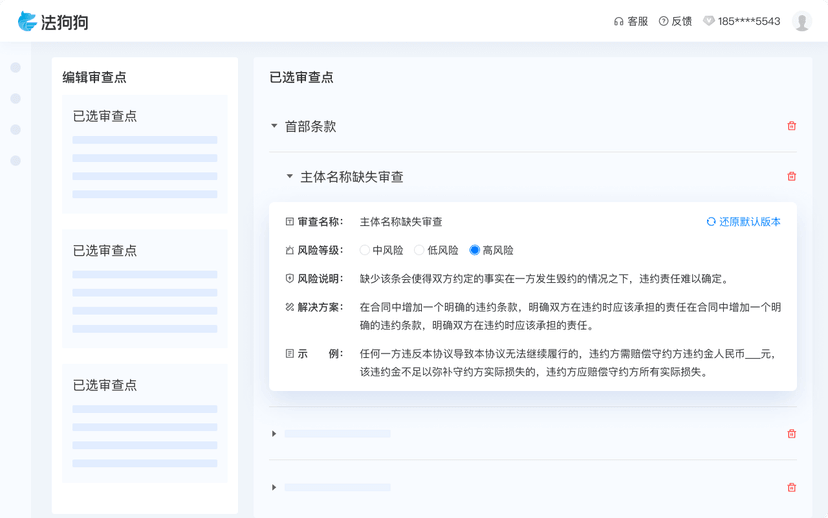Click review name value 主体名称缺失审查

pyautogui.click(x=401, y=222)
